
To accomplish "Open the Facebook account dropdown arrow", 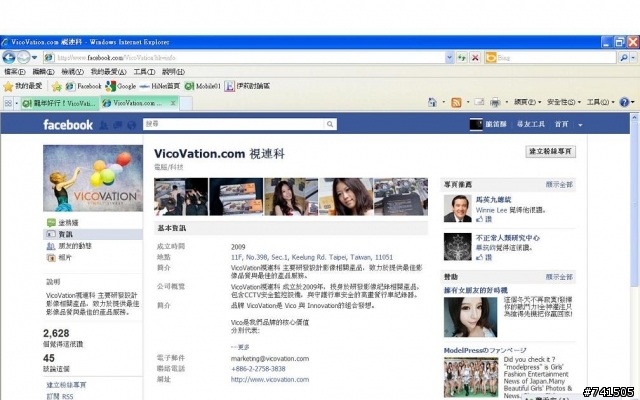I will [580, 125].
